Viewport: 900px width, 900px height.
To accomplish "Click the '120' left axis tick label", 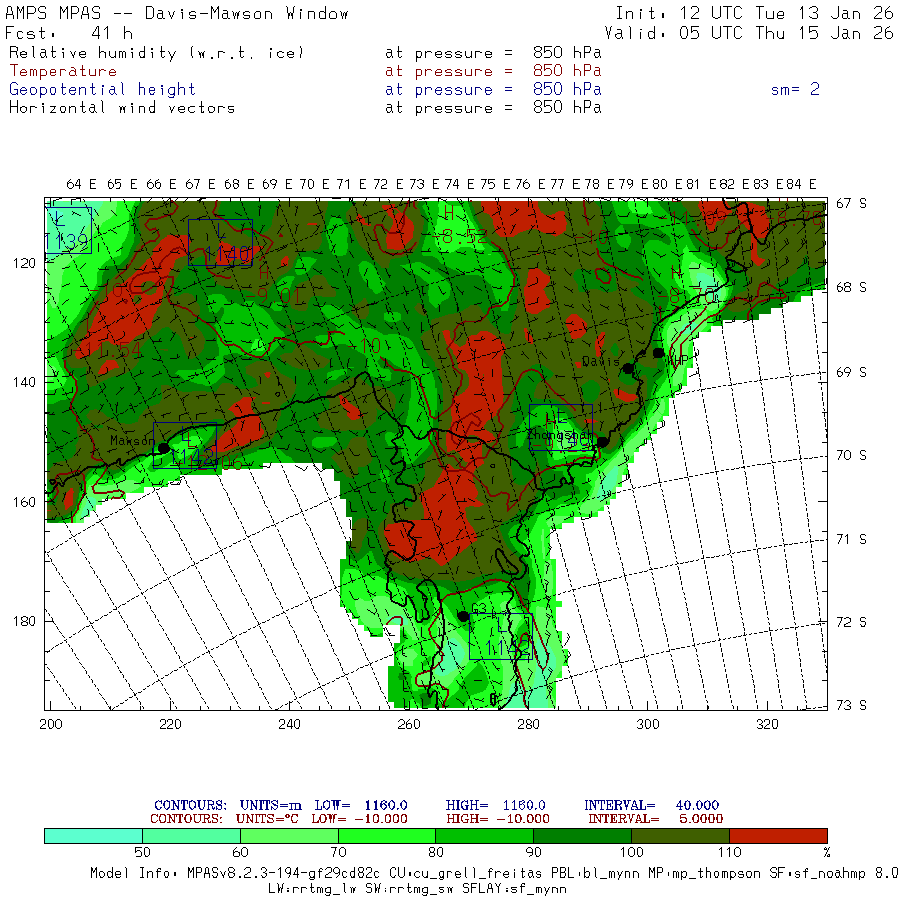I will tap(24, 263).
